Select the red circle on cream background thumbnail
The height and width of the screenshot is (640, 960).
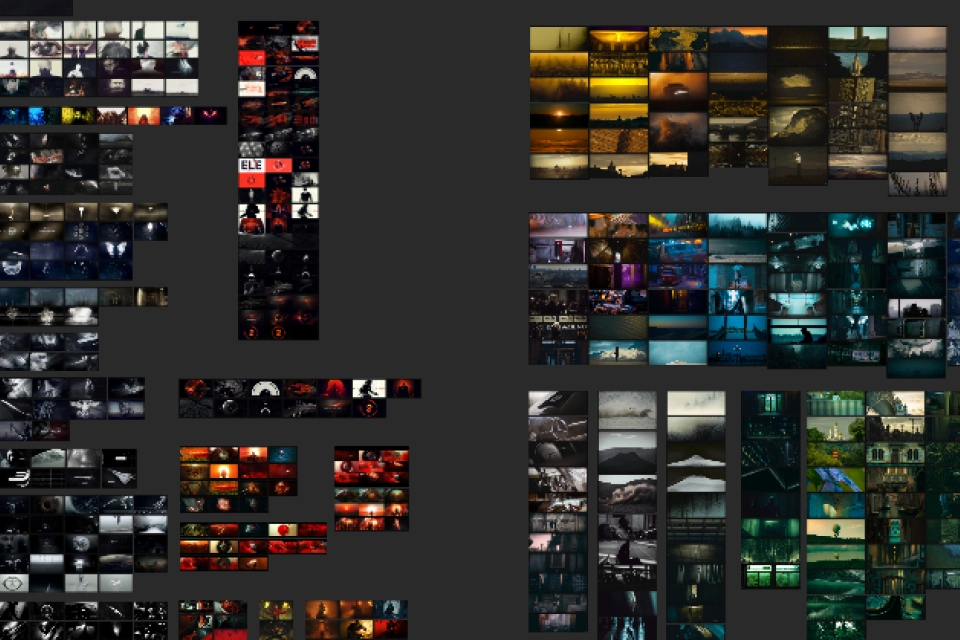pyautogui.click(x=283, y=530)
